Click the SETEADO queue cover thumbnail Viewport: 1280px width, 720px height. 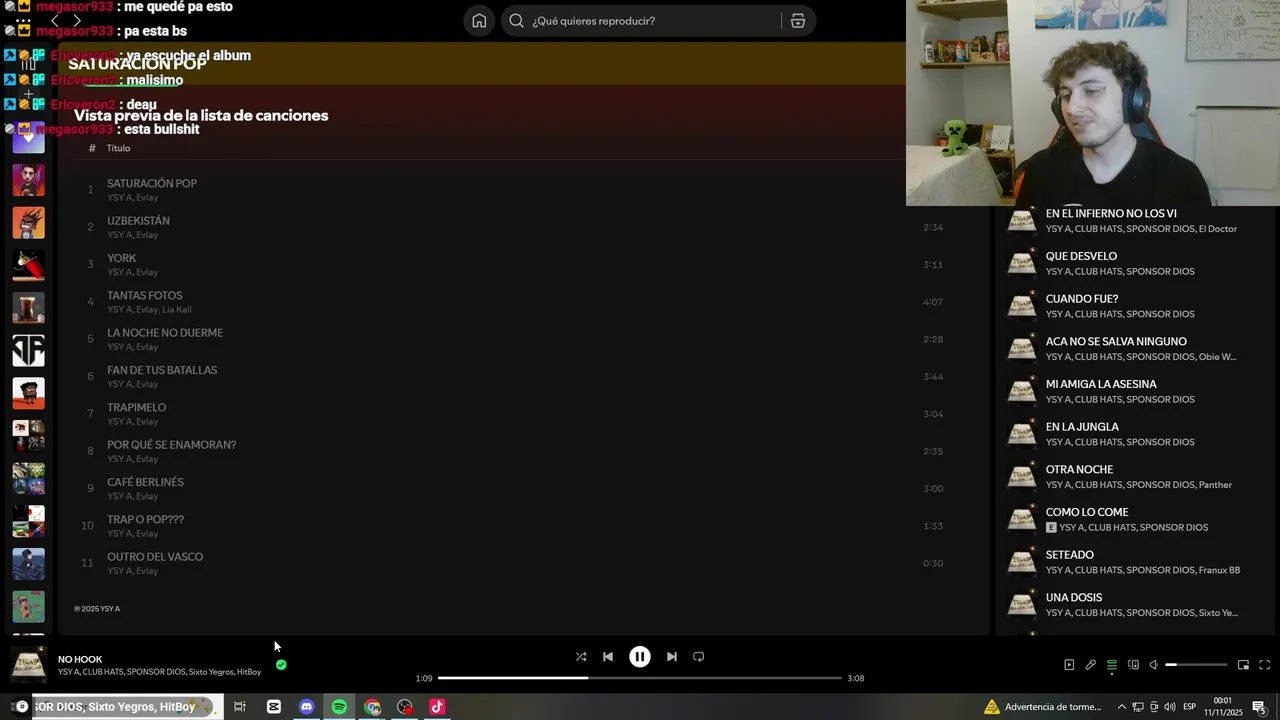(x=1022, y=562)
